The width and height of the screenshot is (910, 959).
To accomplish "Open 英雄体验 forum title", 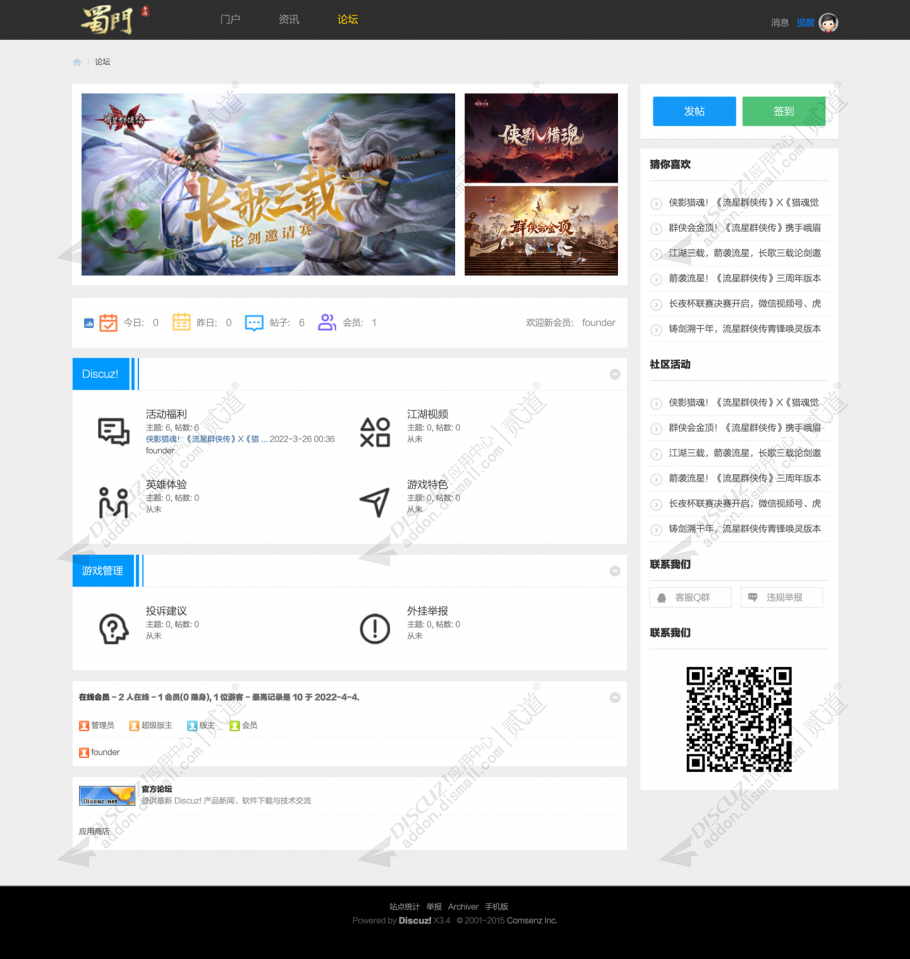I will 166,484.
